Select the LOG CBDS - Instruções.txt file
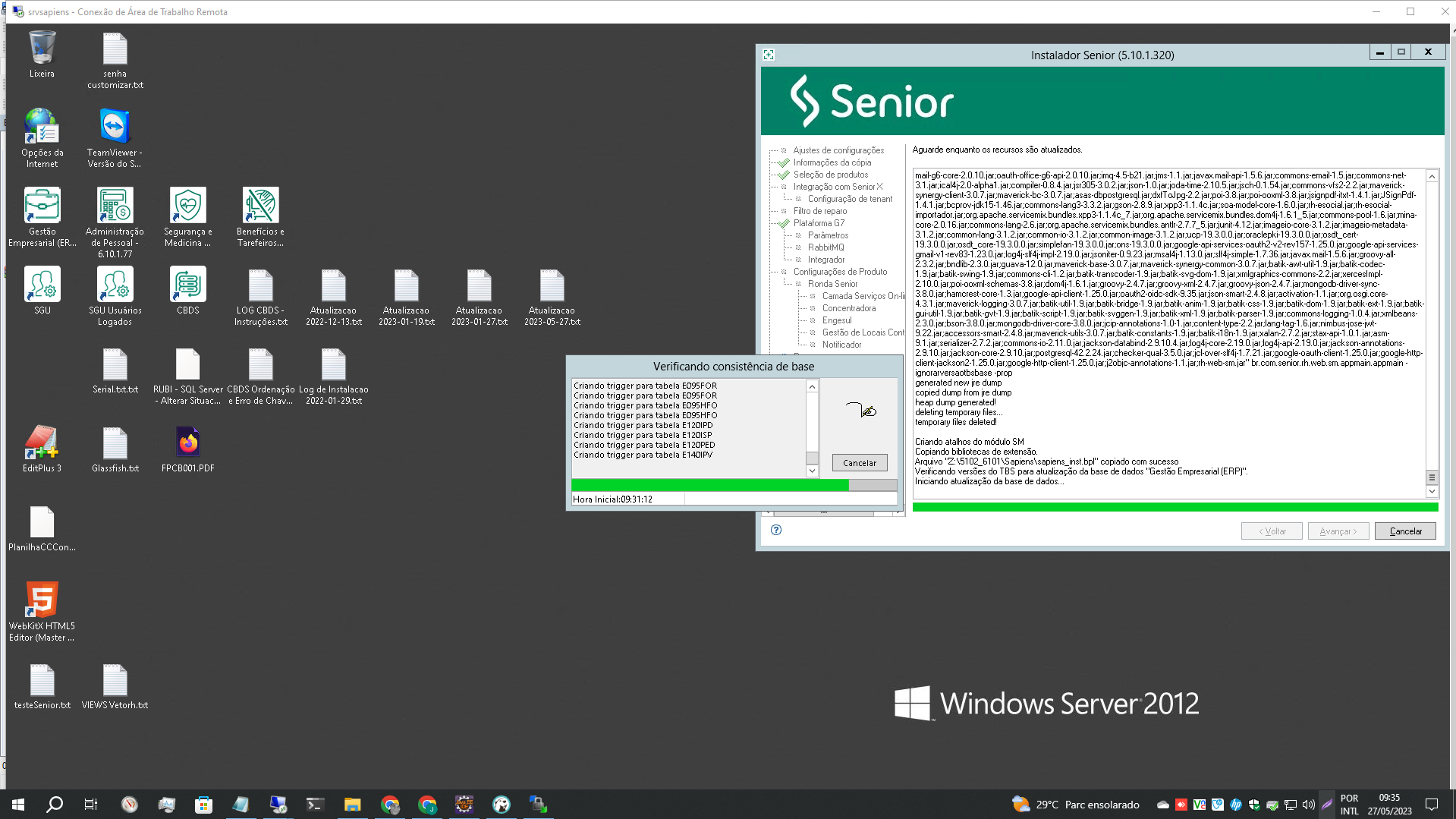The image size is (1456, 819). pyautogui.click(x=260, y=295)
